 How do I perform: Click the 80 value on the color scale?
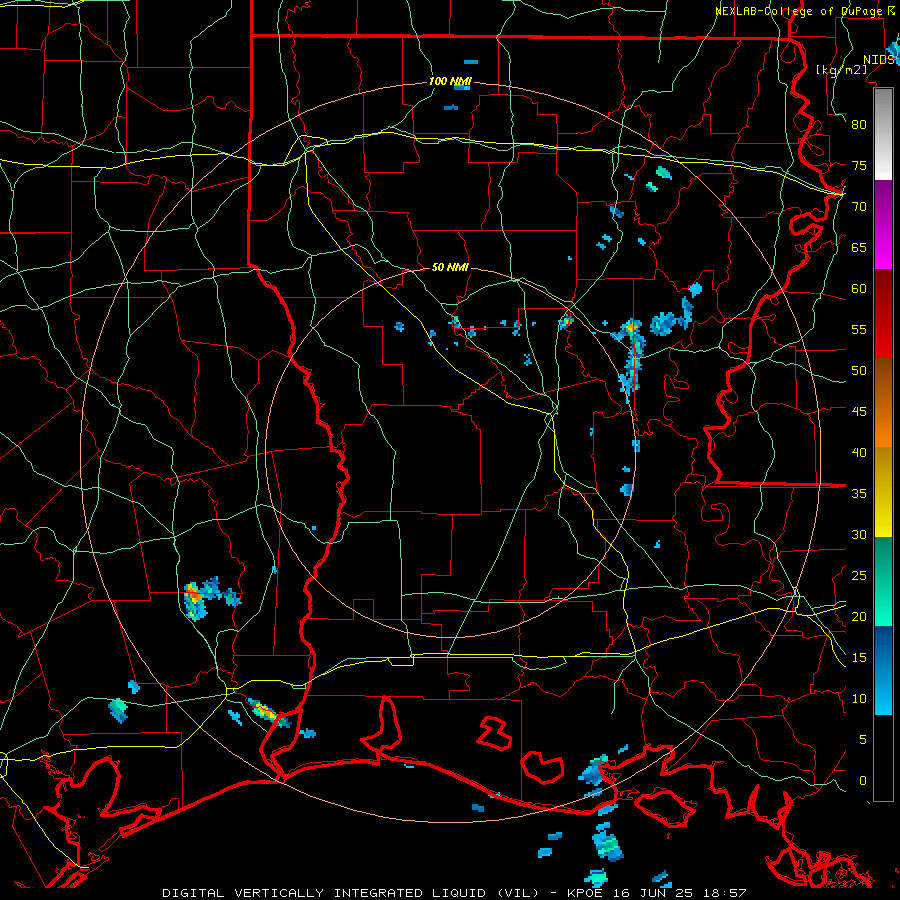point(859,125)
